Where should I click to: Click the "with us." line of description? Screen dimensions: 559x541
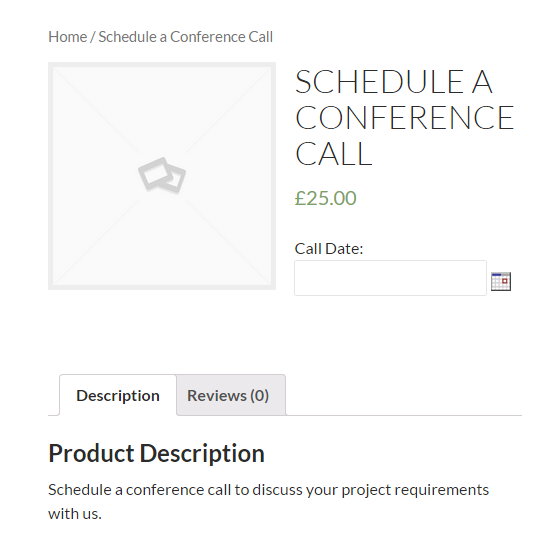click(x=75, y=514)
